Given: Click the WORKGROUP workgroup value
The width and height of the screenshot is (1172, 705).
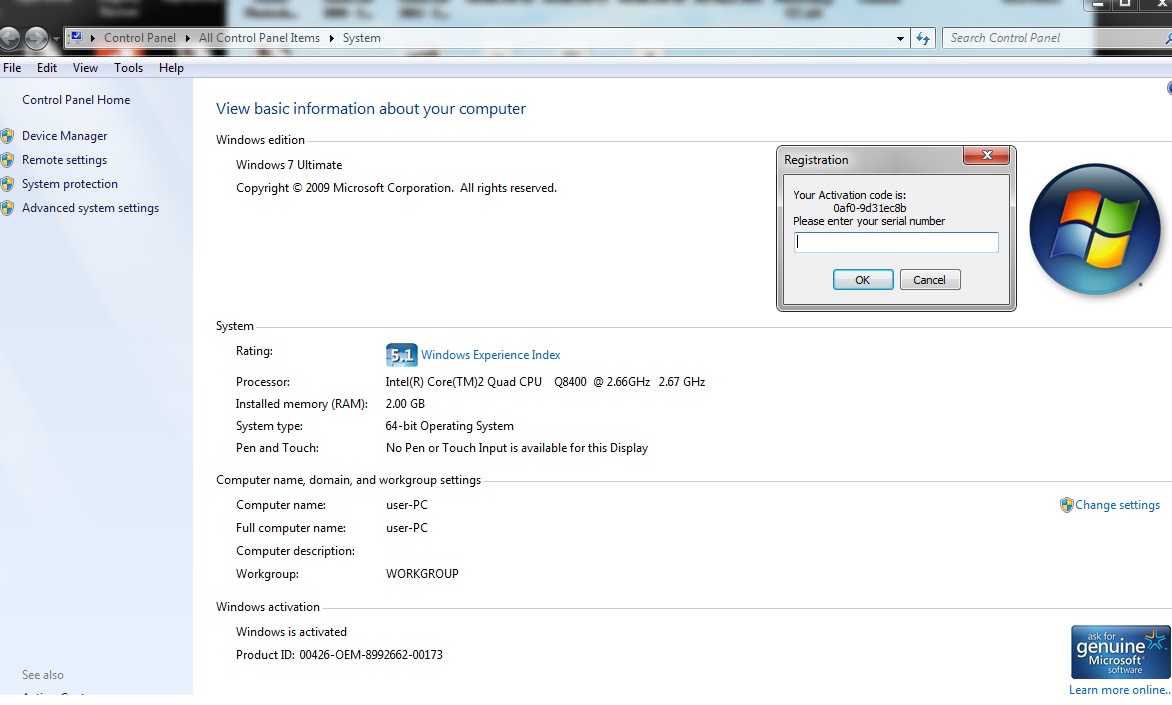Looking at the screenshot, I should tap(422, 574).
